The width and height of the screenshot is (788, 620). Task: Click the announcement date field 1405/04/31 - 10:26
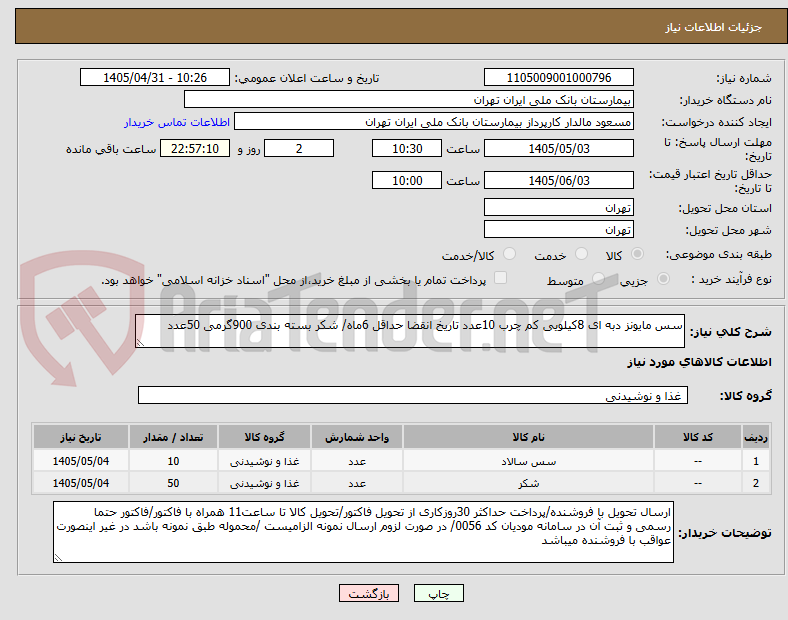pos(155,78)
